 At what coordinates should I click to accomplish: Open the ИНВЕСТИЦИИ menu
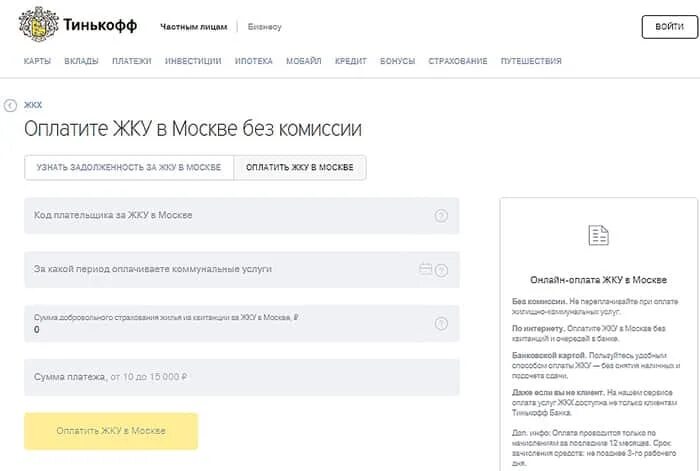[x=193, y=61]
